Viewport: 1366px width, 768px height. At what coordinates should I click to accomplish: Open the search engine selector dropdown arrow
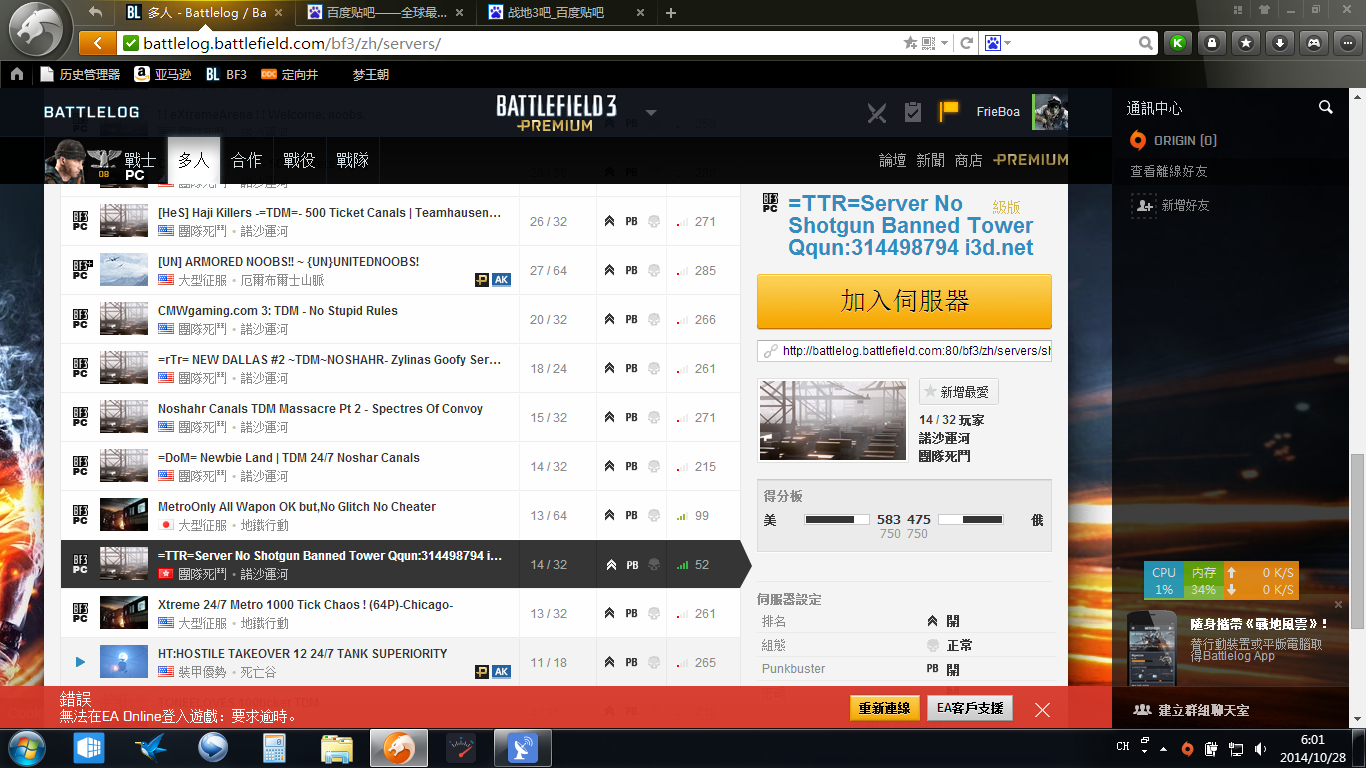[x=1007, y=43]
